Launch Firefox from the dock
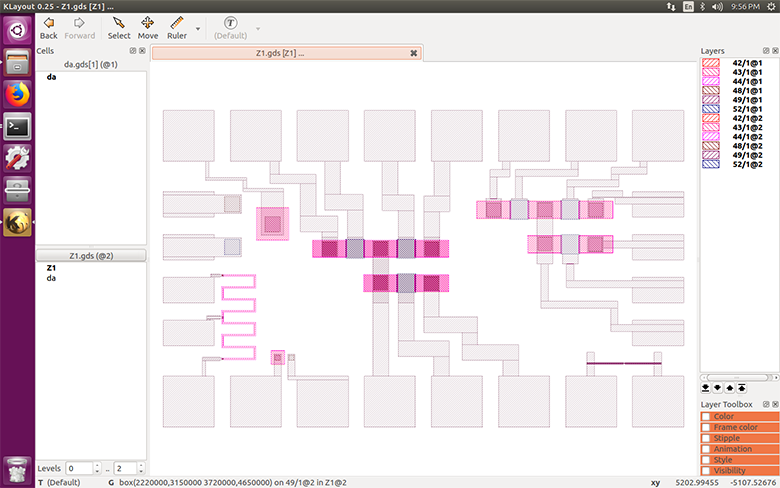 (17, 95)
